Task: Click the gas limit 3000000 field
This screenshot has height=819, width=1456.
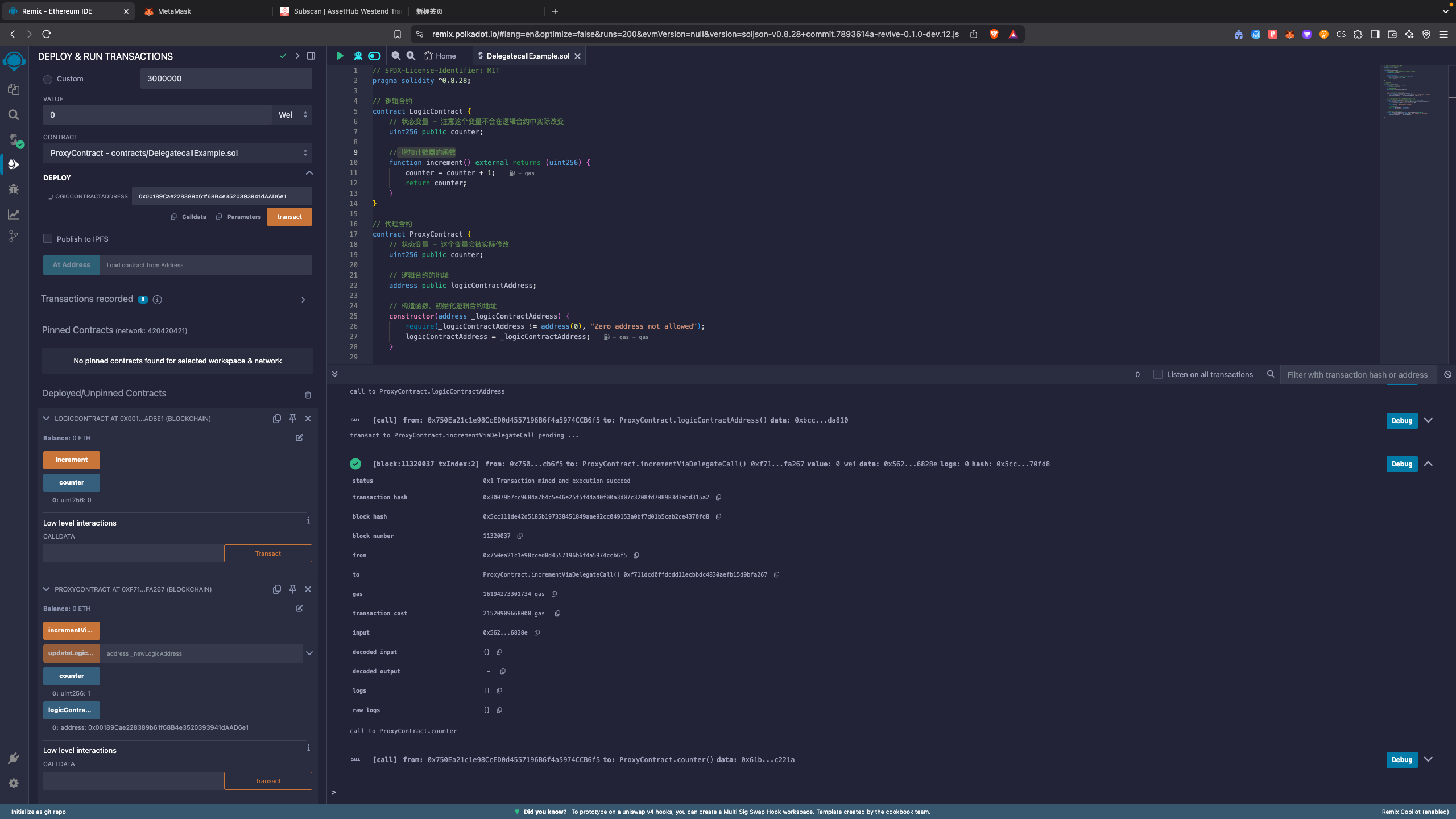Action: pos(226,78)
